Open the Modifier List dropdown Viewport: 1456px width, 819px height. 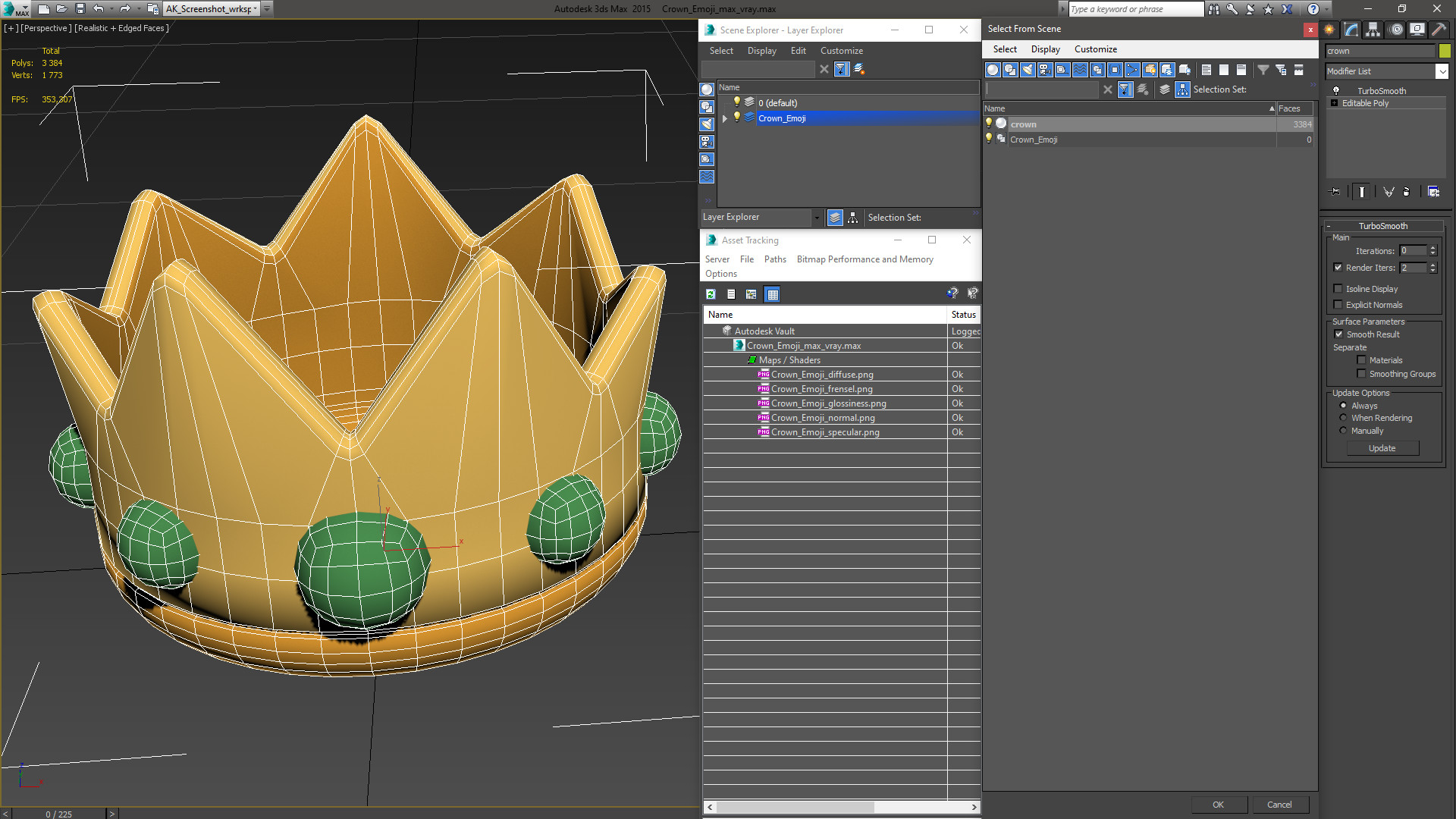pyautogui.click(x=1442, y=71)
